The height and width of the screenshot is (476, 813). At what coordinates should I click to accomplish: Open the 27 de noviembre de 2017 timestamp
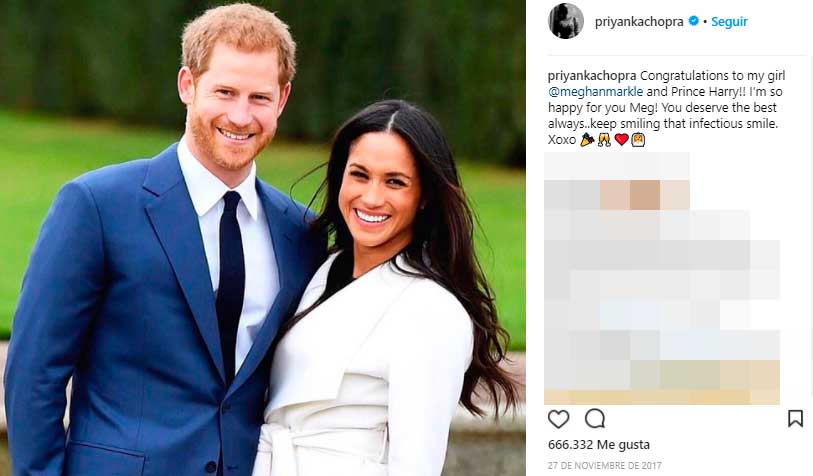tap(605, 465)
